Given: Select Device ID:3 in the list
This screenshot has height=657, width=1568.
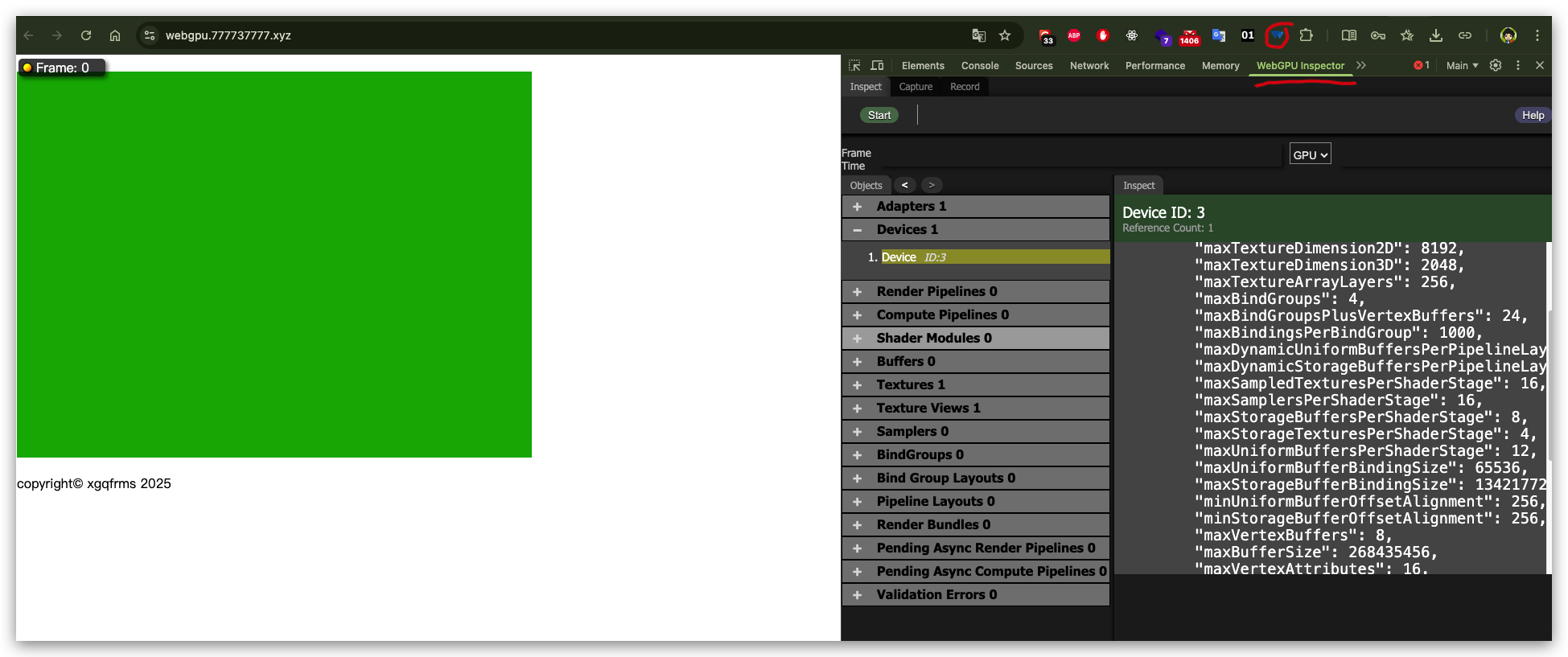Looking at the screenshot, I should 995,257.
